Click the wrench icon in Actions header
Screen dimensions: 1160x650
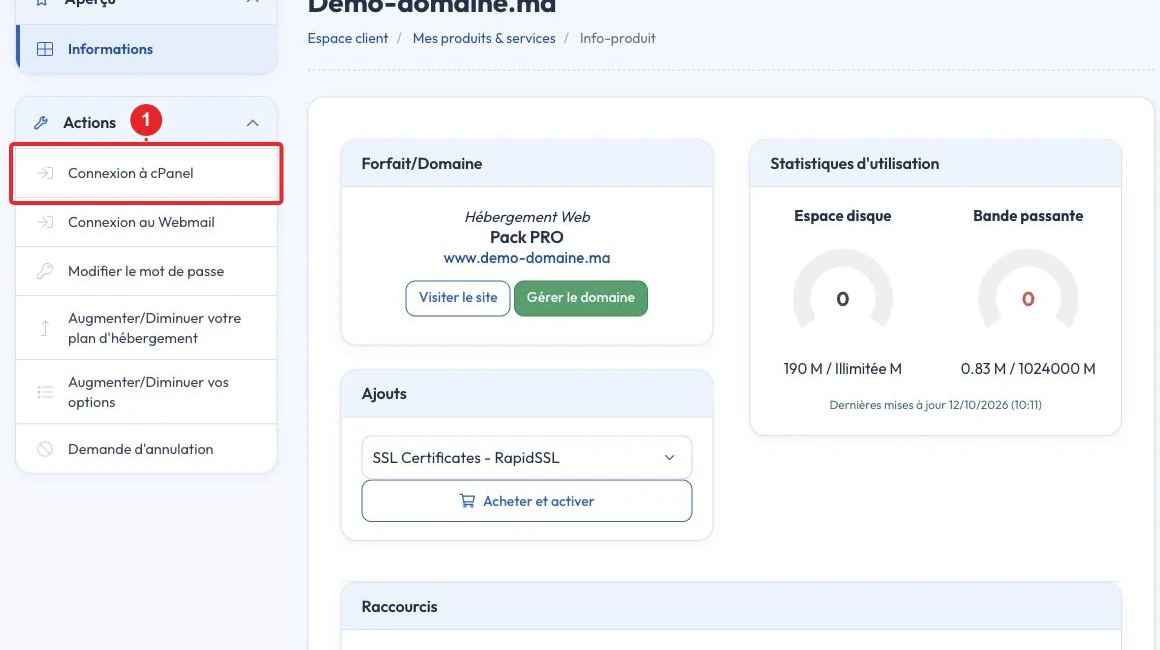41,123
